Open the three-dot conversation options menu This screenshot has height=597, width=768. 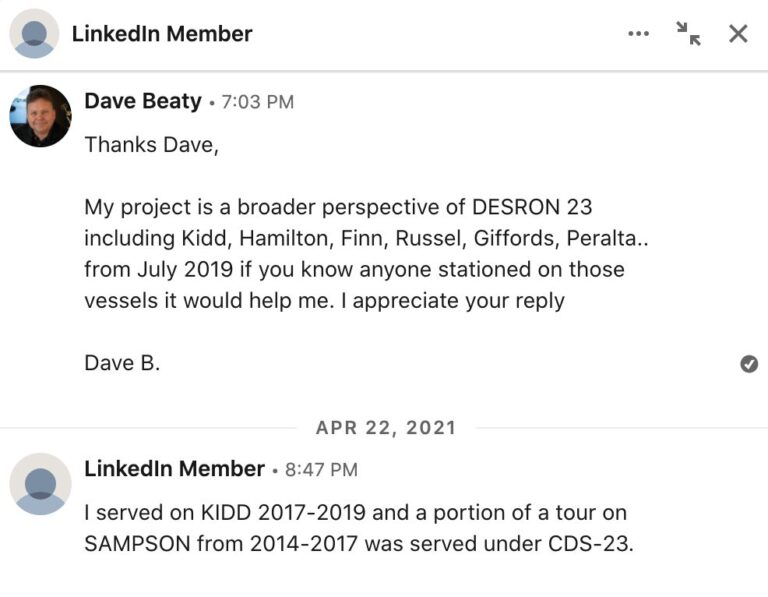tap(638, 34)
